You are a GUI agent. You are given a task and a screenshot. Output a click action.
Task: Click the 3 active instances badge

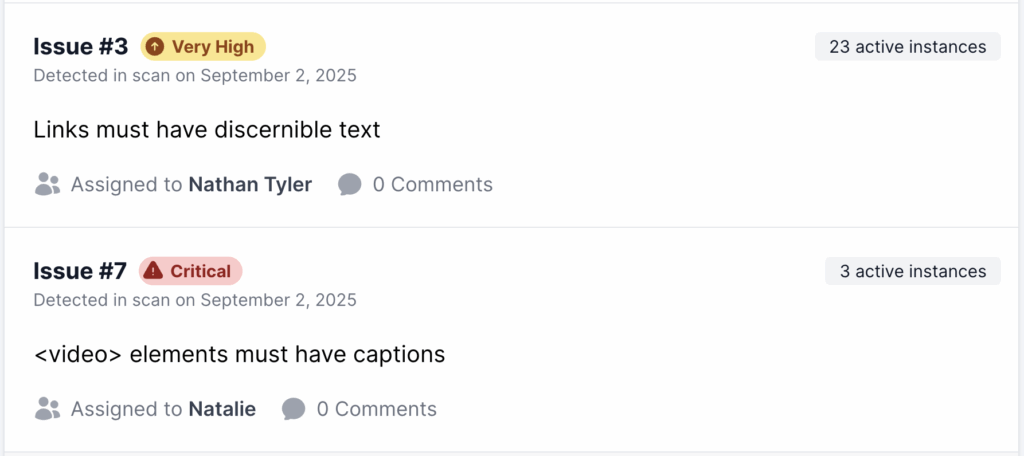[912, 271]
